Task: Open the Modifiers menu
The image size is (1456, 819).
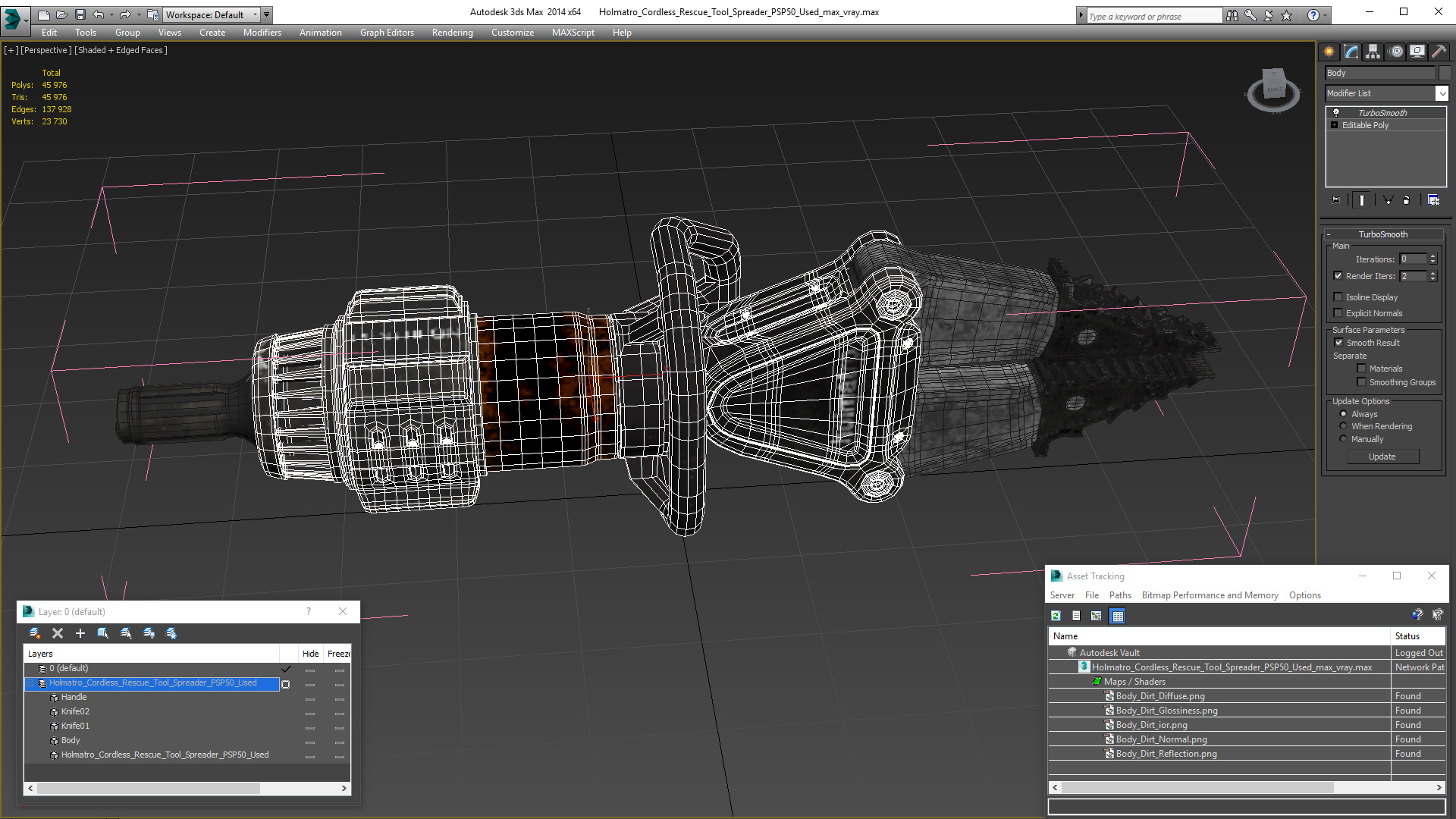Action: (x=262, y=33)
